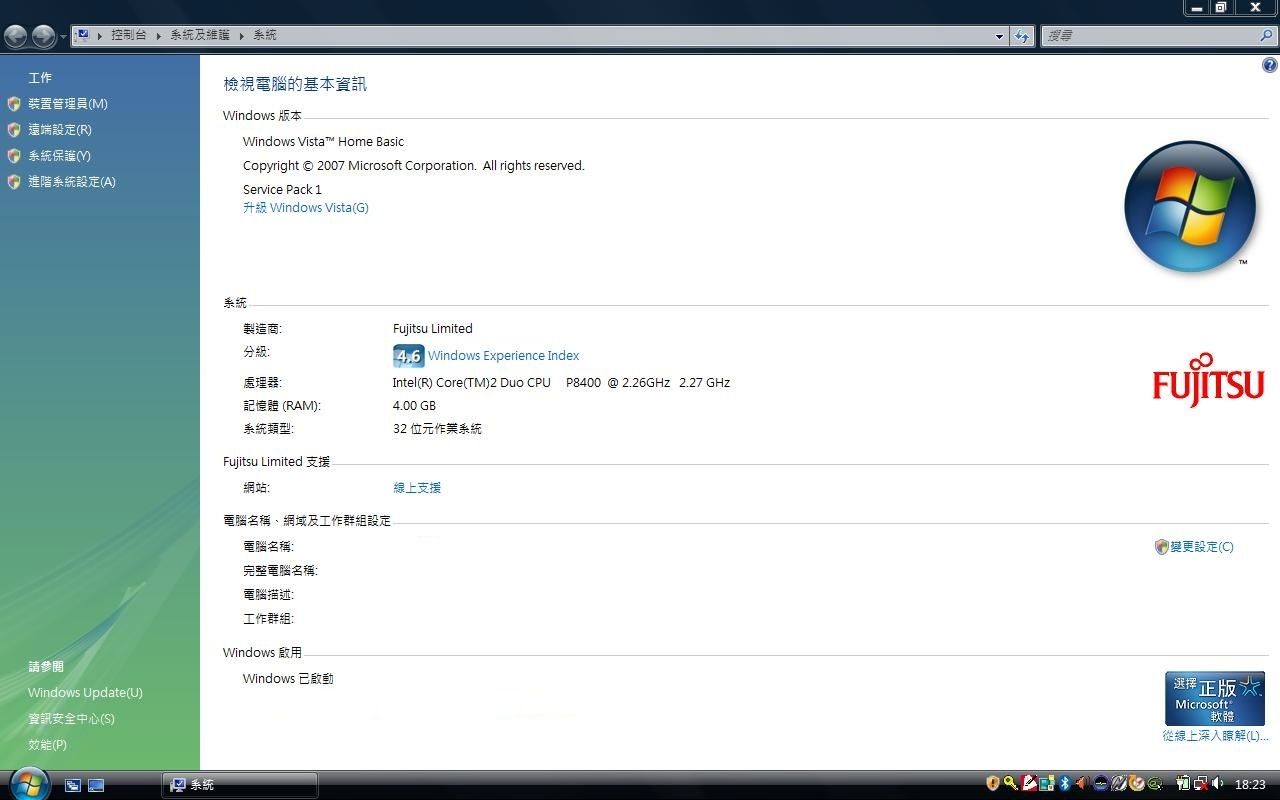1280x800 pixels.
Task: Open the blue Help question mark icon
Action: coord(1270,65)
